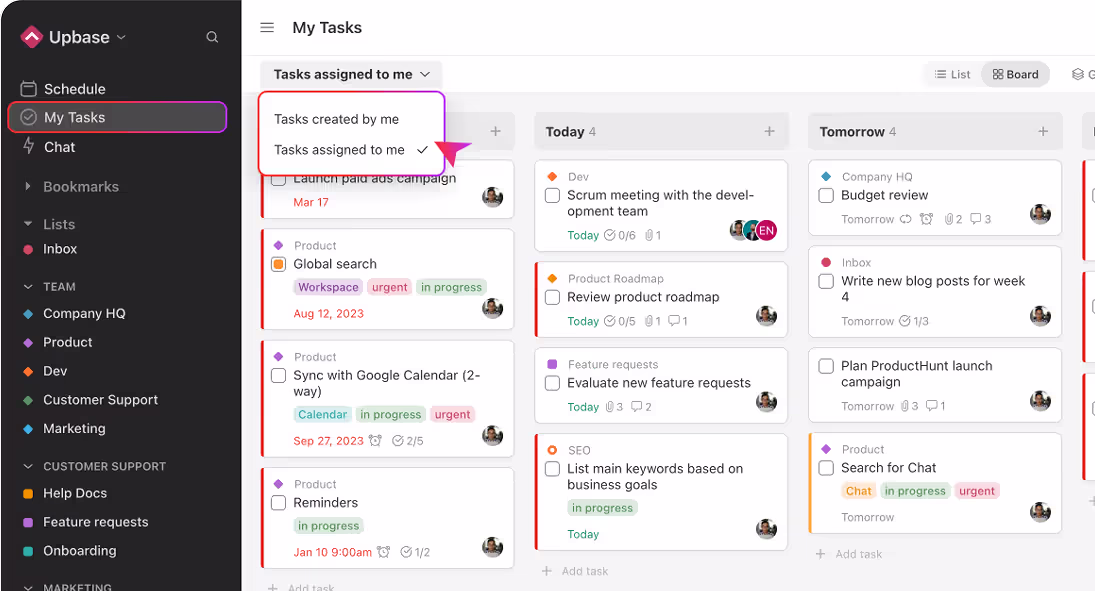
Task: Check the Budget review task checkbox
Action: tap(826, 196)
